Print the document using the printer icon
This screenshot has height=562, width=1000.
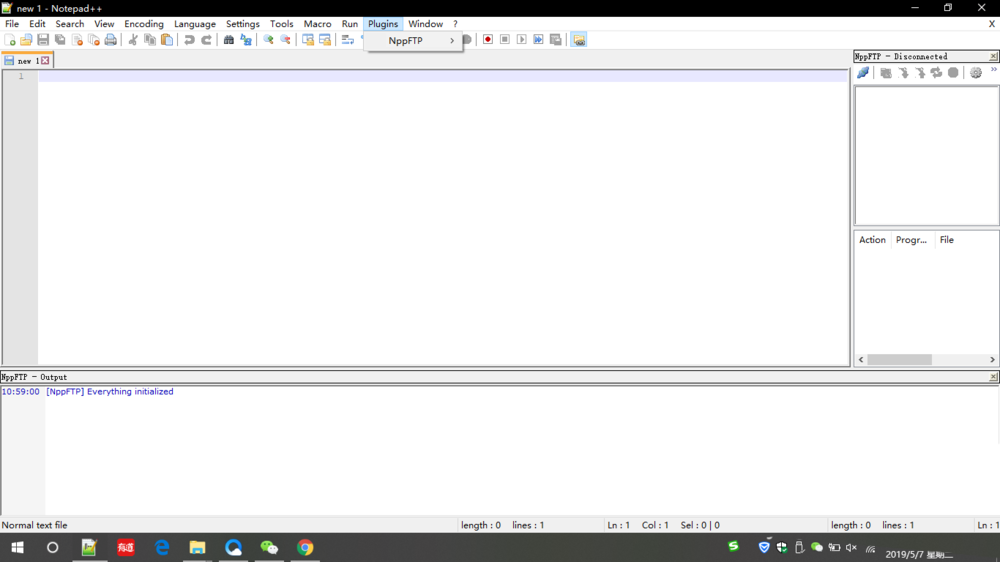[110, 40]
